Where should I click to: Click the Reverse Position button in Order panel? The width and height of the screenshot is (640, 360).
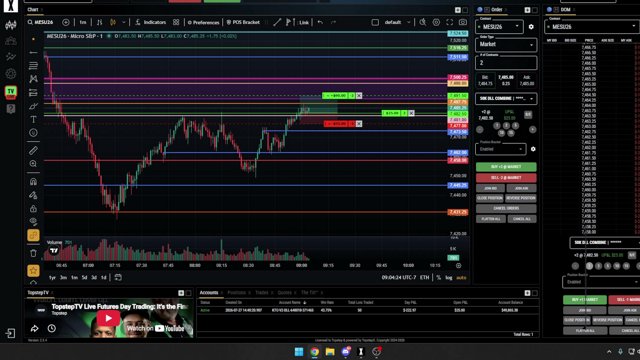[x=521, y=198]
